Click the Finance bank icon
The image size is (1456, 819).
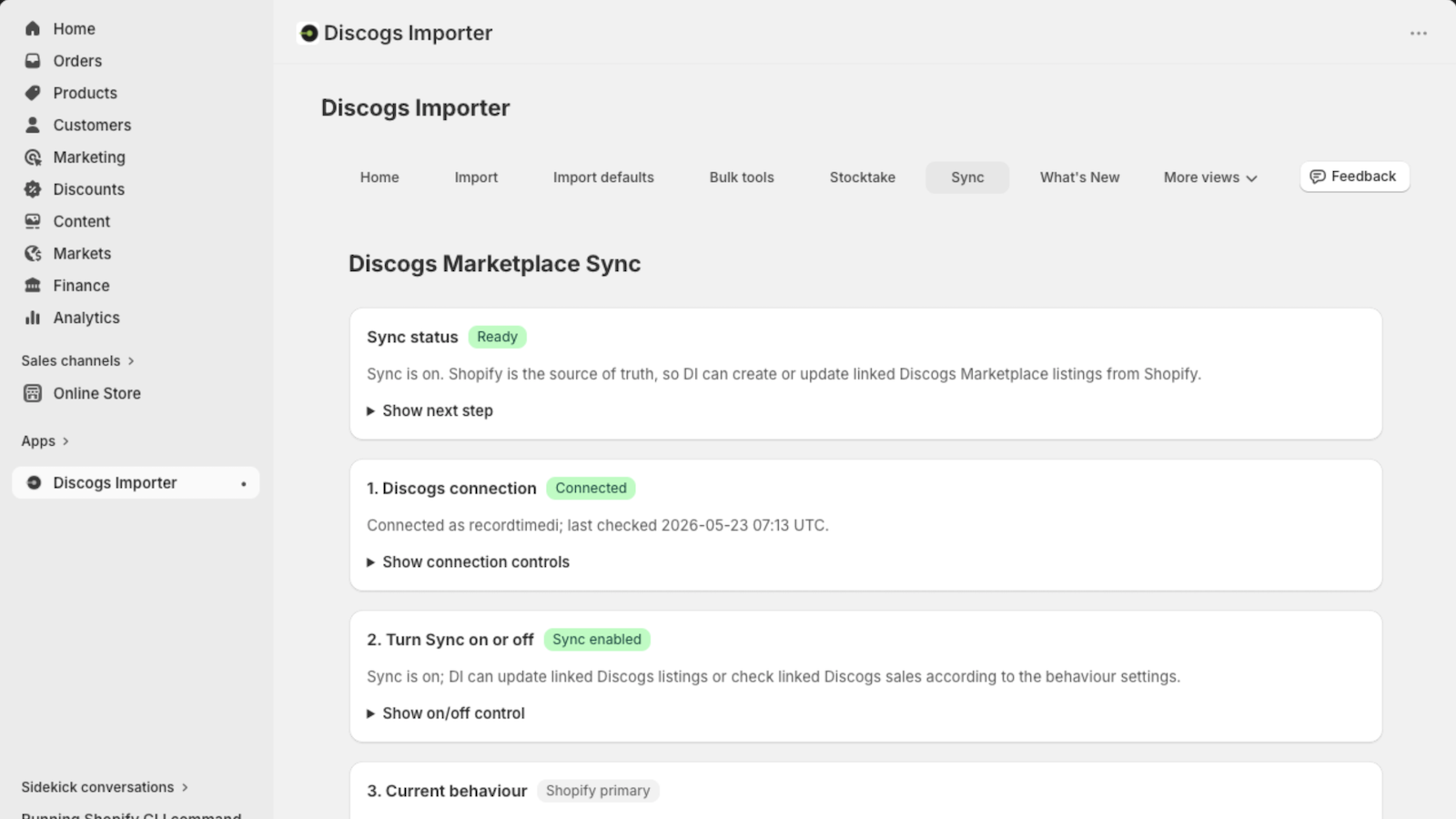click(33, 286)
